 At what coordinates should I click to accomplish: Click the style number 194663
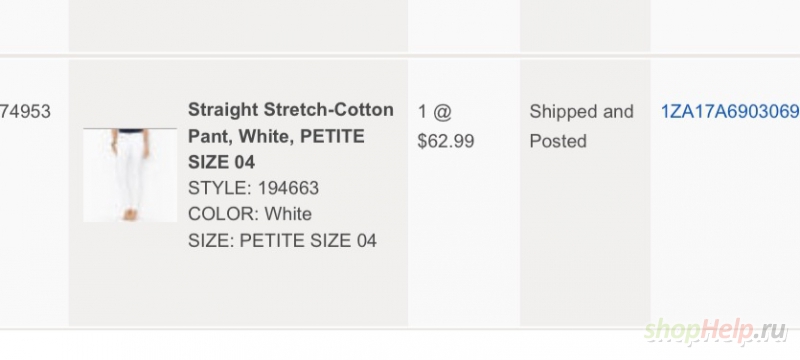[x=288, y=188]
